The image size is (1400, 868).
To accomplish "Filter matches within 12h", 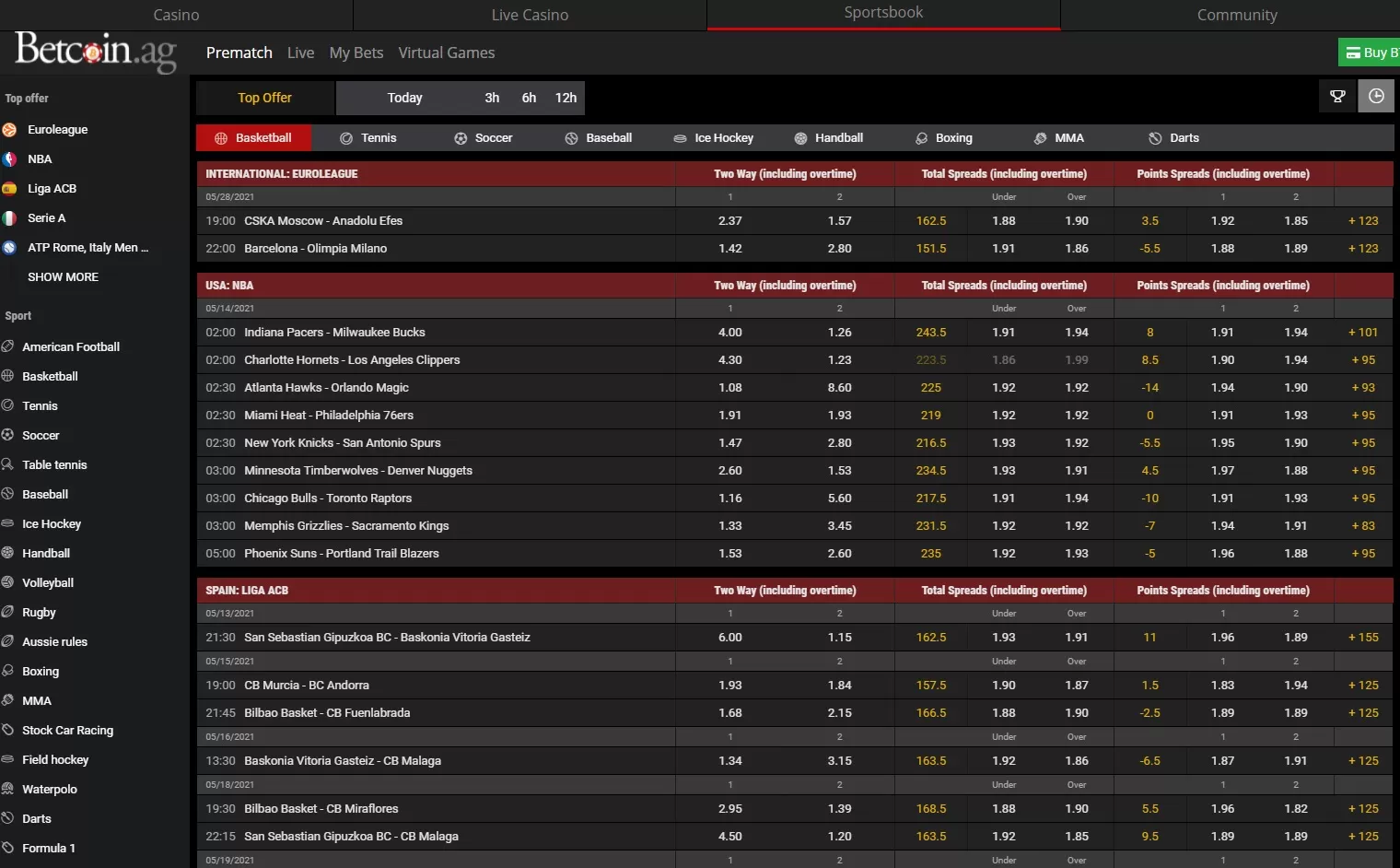I will [x=566, y=98].
